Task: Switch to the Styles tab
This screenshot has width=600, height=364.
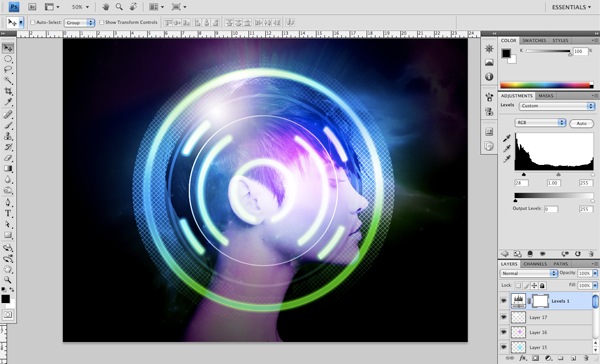Action: (x=560, y=40)
